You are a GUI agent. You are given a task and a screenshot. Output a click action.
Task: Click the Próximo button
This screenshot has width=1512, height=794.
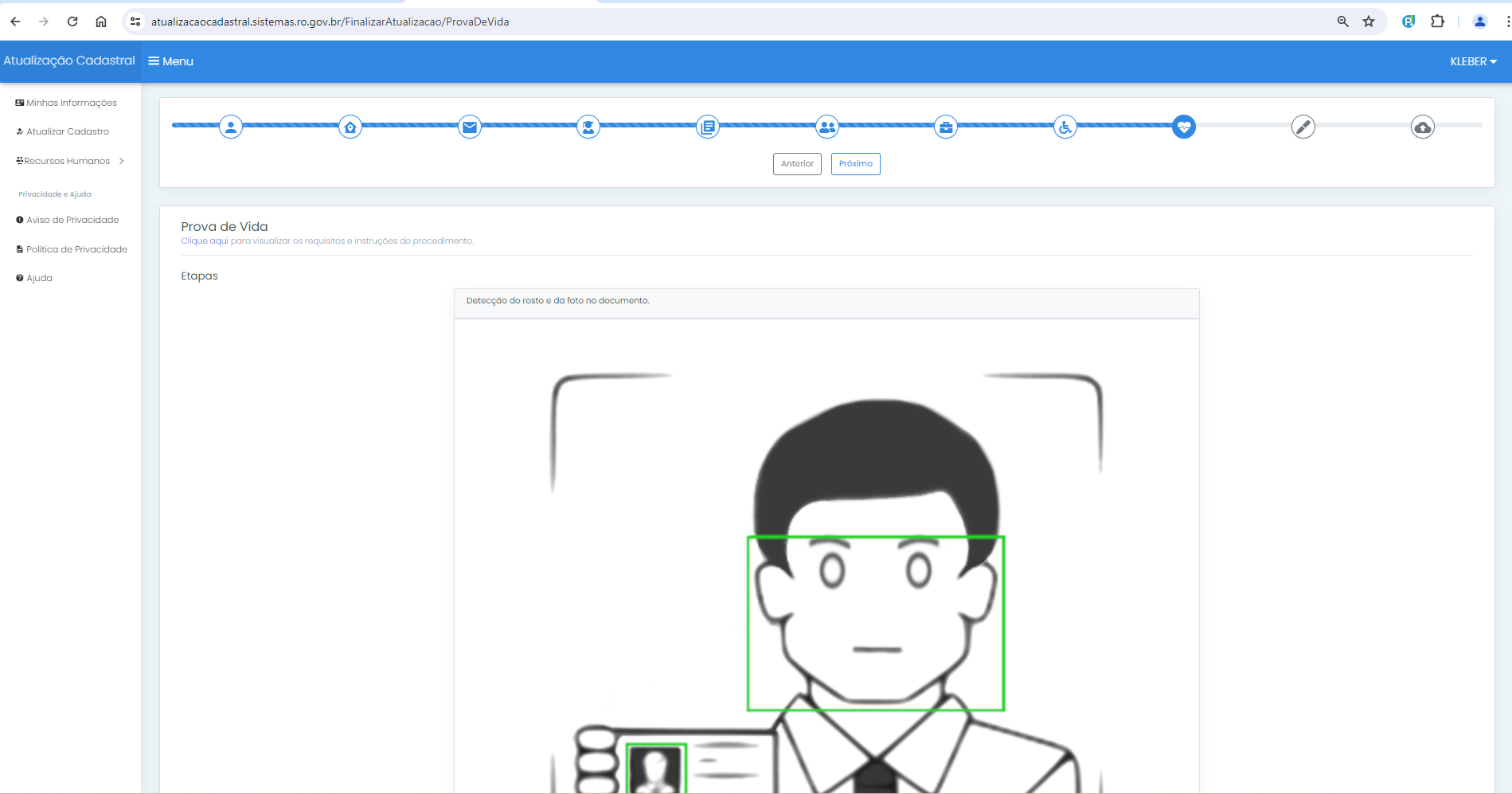(856, 164)
